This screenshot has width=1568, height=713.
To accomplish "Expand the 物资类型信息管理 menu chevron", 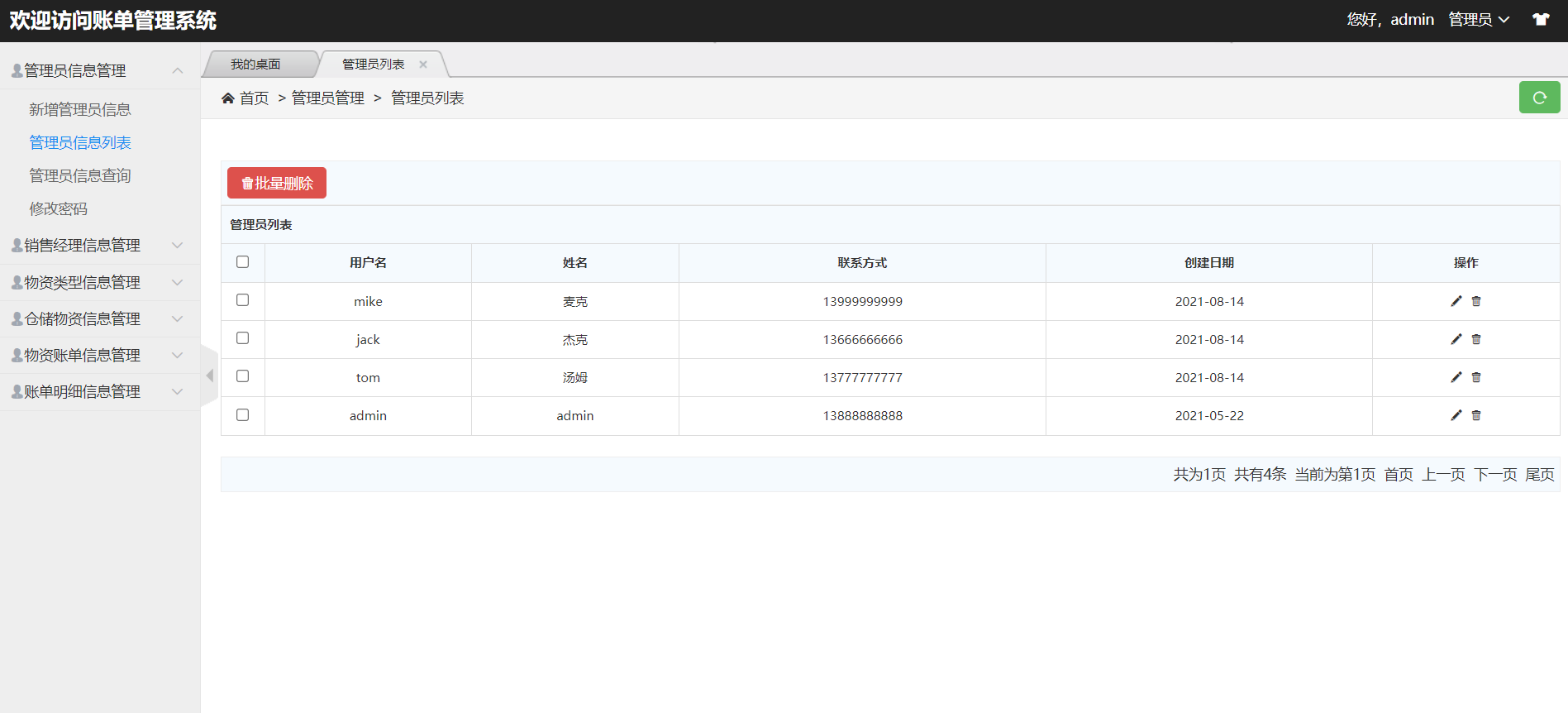I will [177, 282].
